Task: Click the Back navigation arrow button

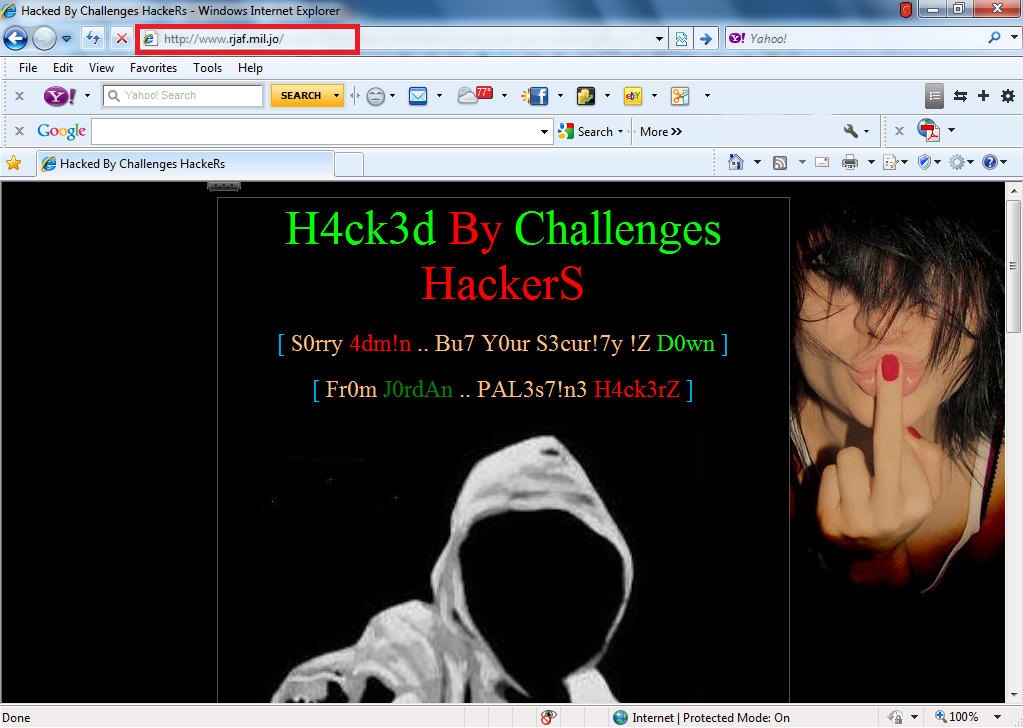Action: pyautogui.click(x=15, y=39)
